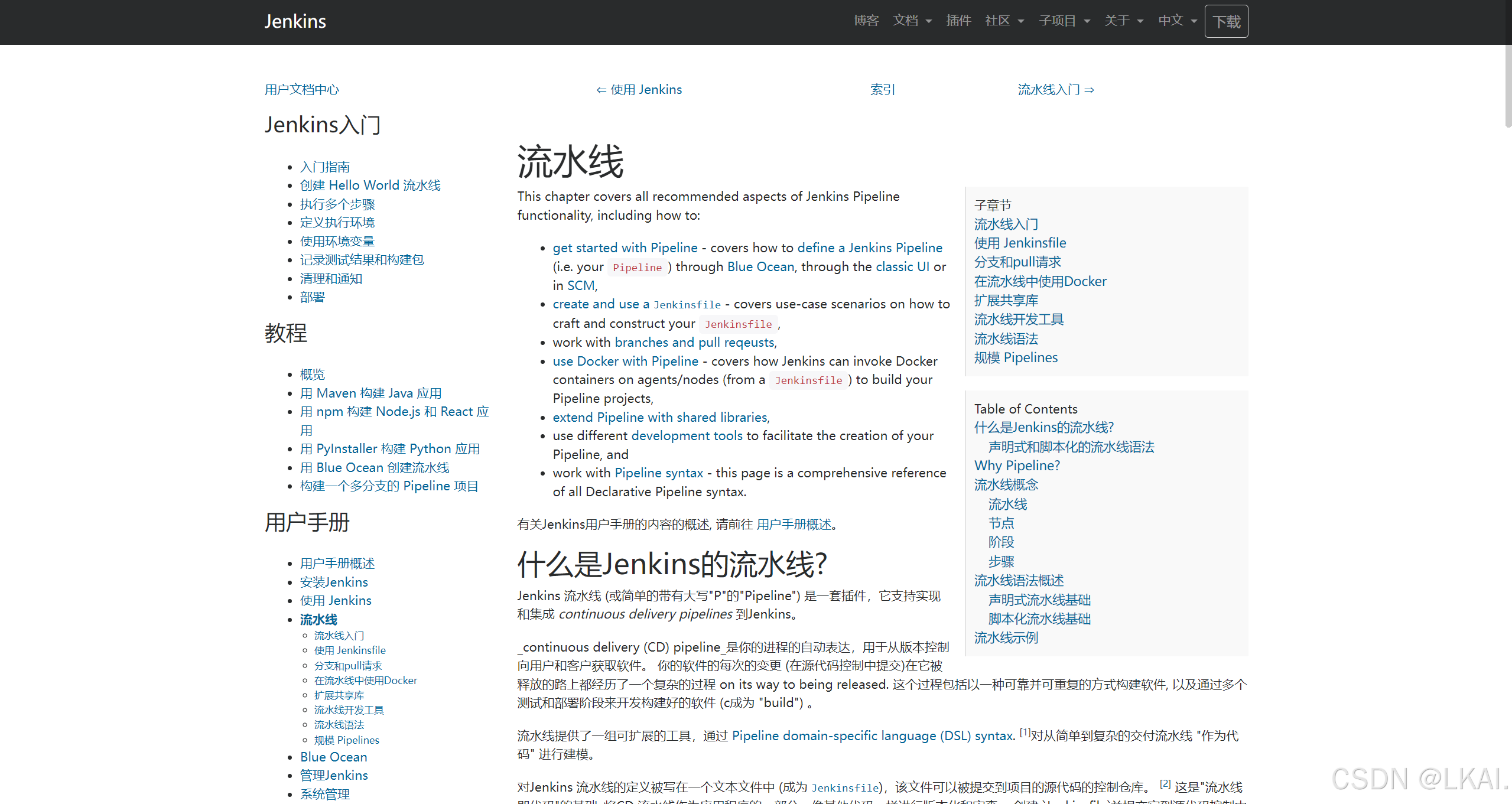Open 使用环境变量 sidebar link
Image resolution: width=1512 pixels, height=804 pixels.
[x=337, y=242]
